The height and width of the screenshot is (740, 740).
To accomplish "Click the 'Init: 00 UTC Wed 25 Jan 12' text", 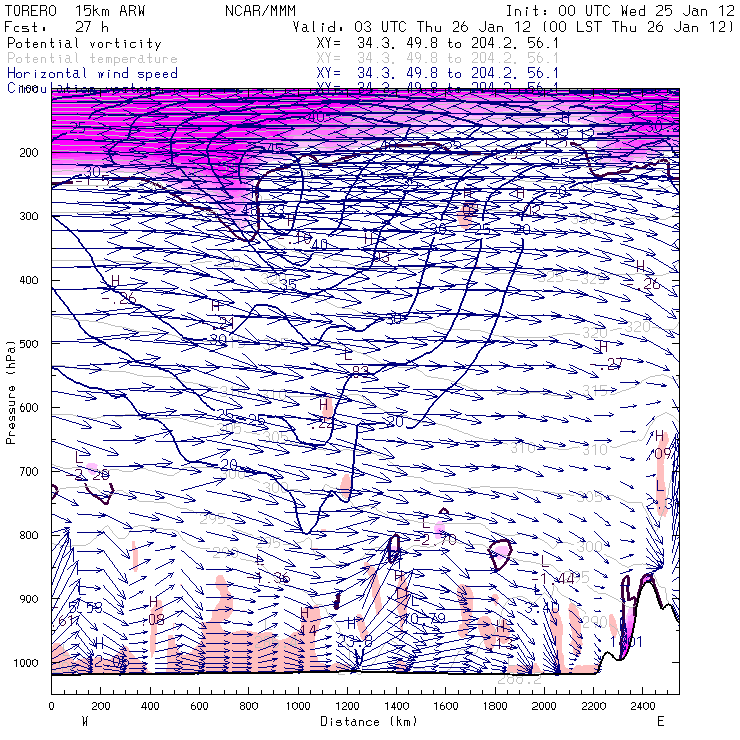I will [x=620, y=11].
